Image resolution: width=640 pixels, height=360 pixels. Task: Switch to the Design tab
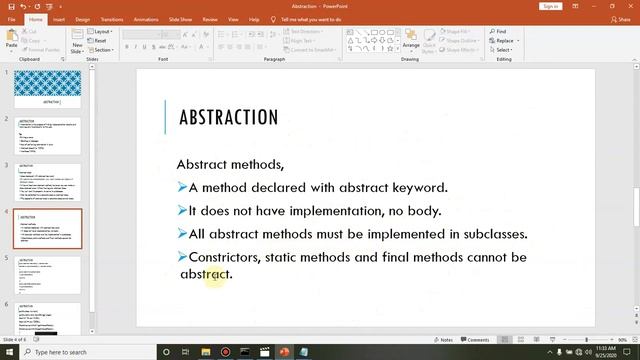click(82, 20)
